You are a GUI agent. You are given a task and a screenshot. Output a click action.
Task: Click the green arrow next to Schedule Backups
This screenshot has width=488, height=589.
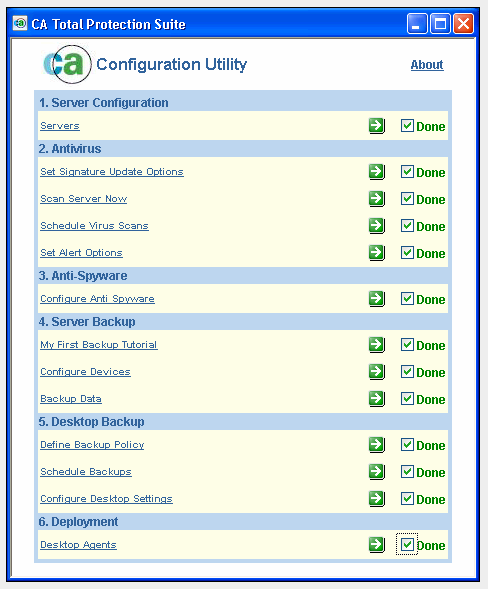point(377,472)
